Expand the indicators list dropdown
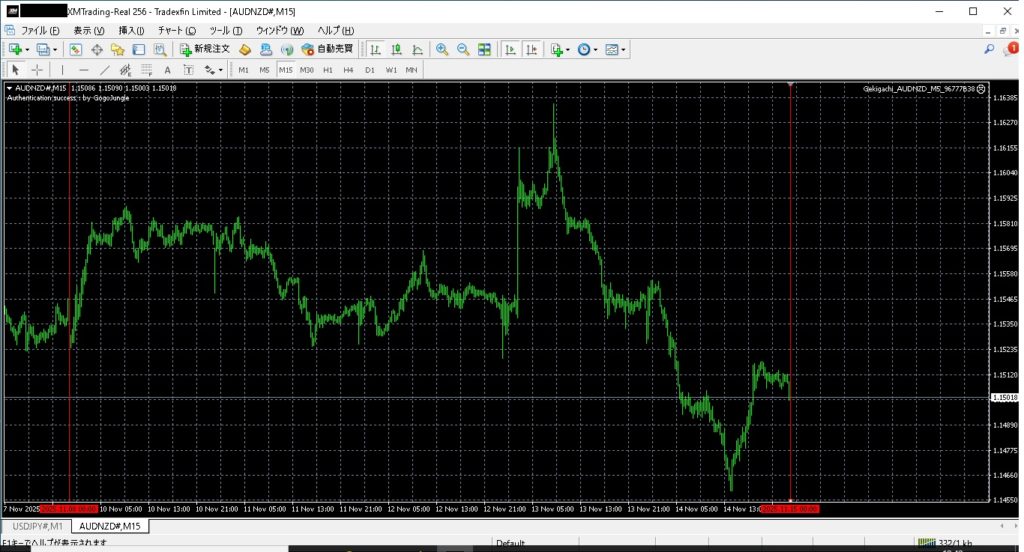Viewport: 1024px width, 552px height. coord(568,49)
